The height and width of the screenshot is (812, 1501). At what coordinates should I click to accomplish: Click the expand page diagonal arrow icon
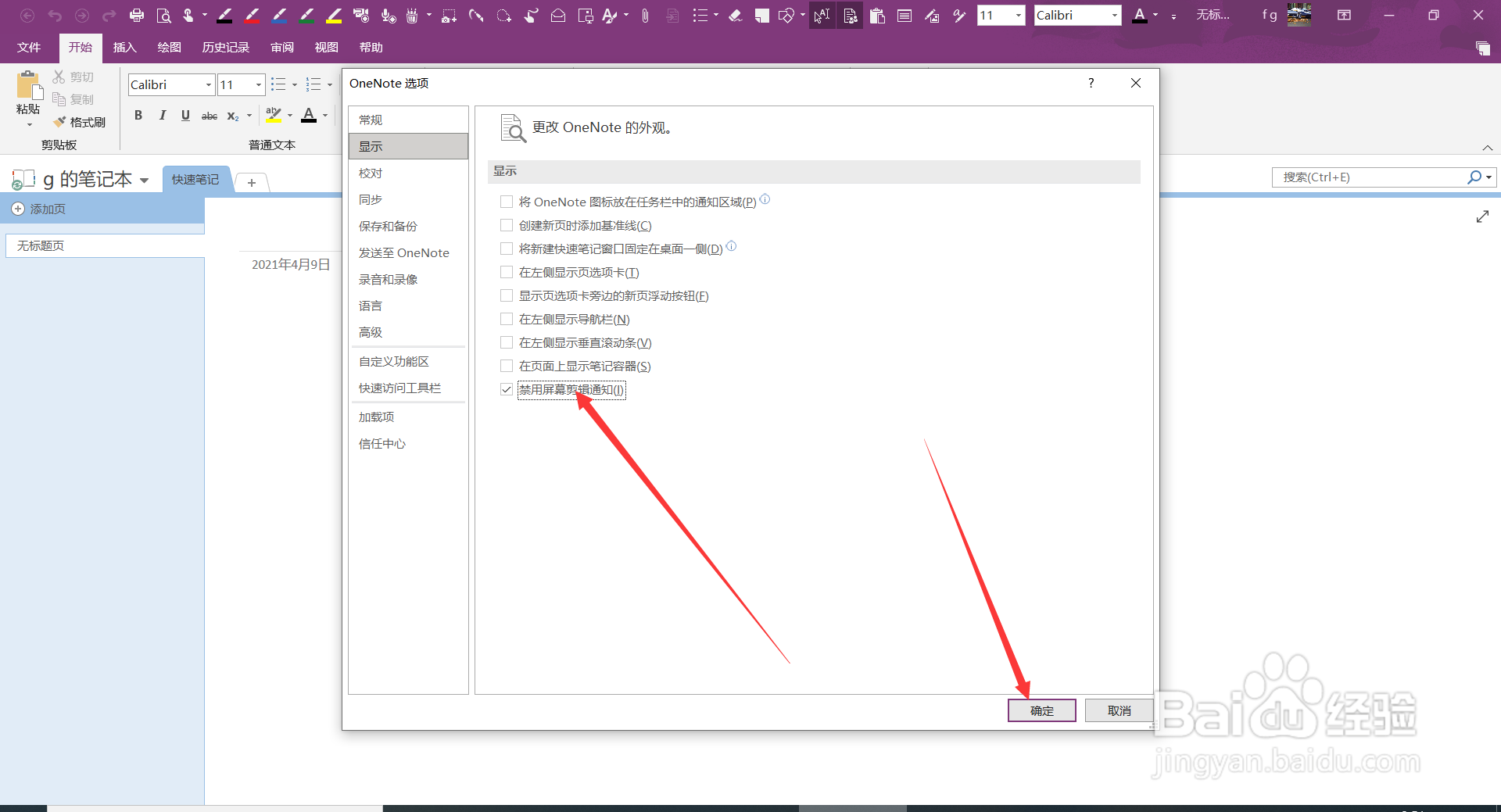point(1482,216)
